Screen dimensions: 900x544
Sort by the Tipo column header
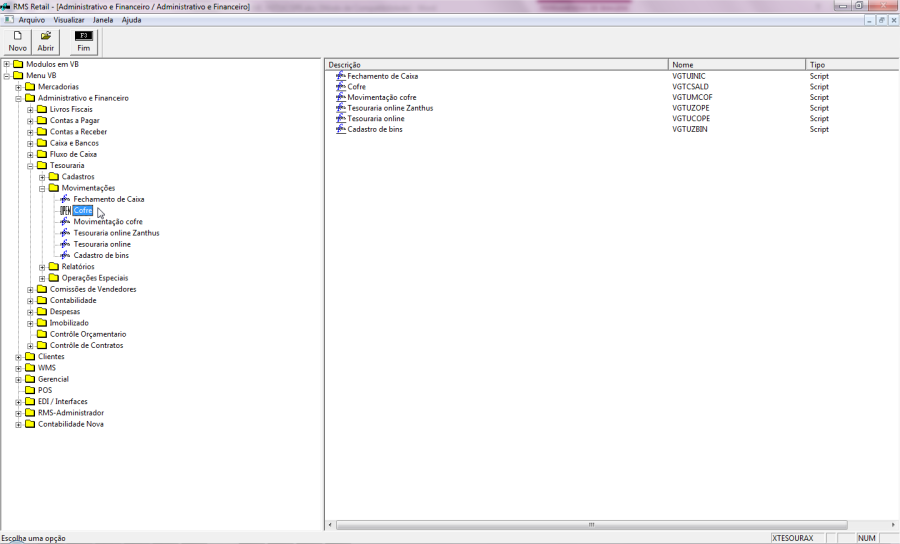(x=852, y=65)
